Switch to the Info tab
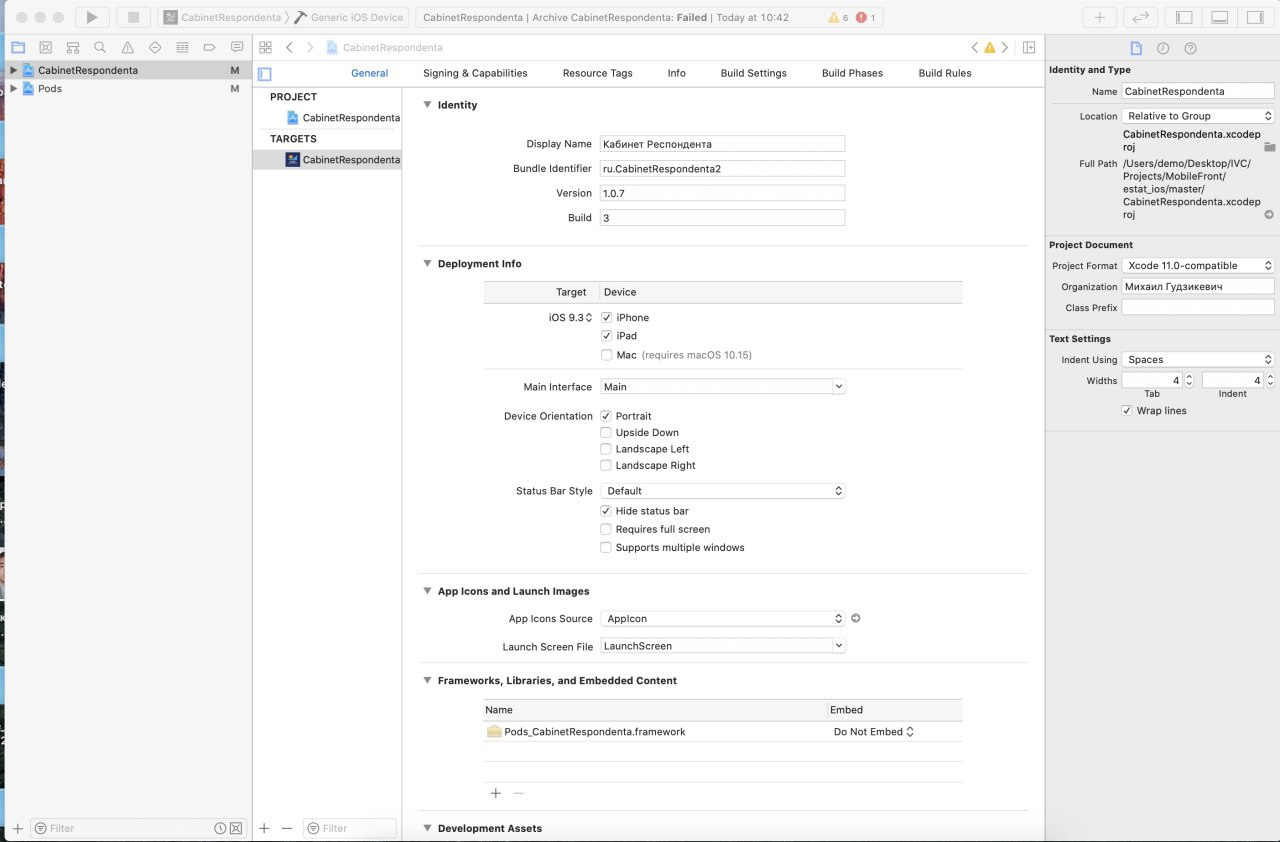The height and width of the screenshot is (842, 1280). click(677, 73)
